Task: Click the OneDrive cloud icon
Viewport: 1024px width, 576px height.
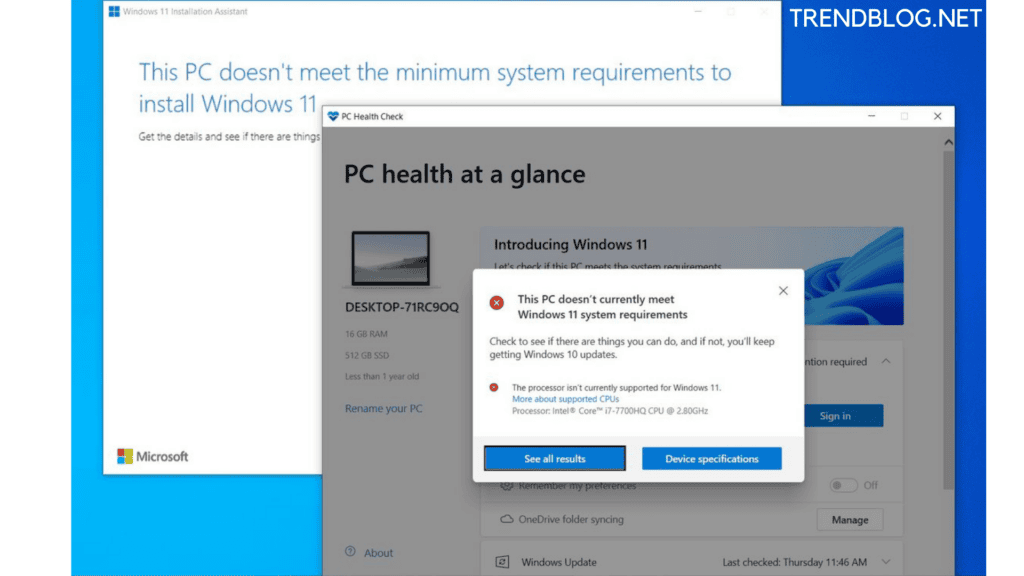Action: [506, 519]
